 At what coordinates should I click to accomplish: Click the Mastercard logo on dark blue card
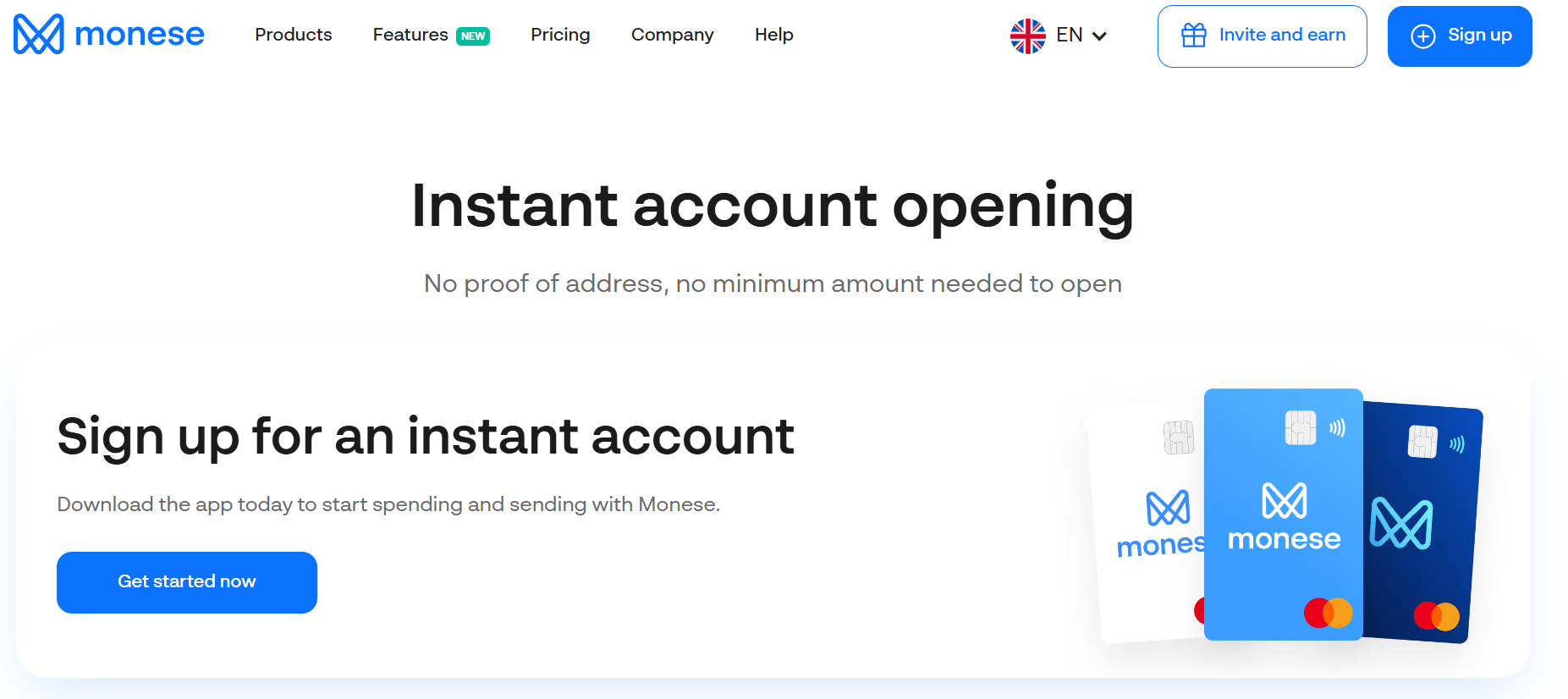(1436, 616)
